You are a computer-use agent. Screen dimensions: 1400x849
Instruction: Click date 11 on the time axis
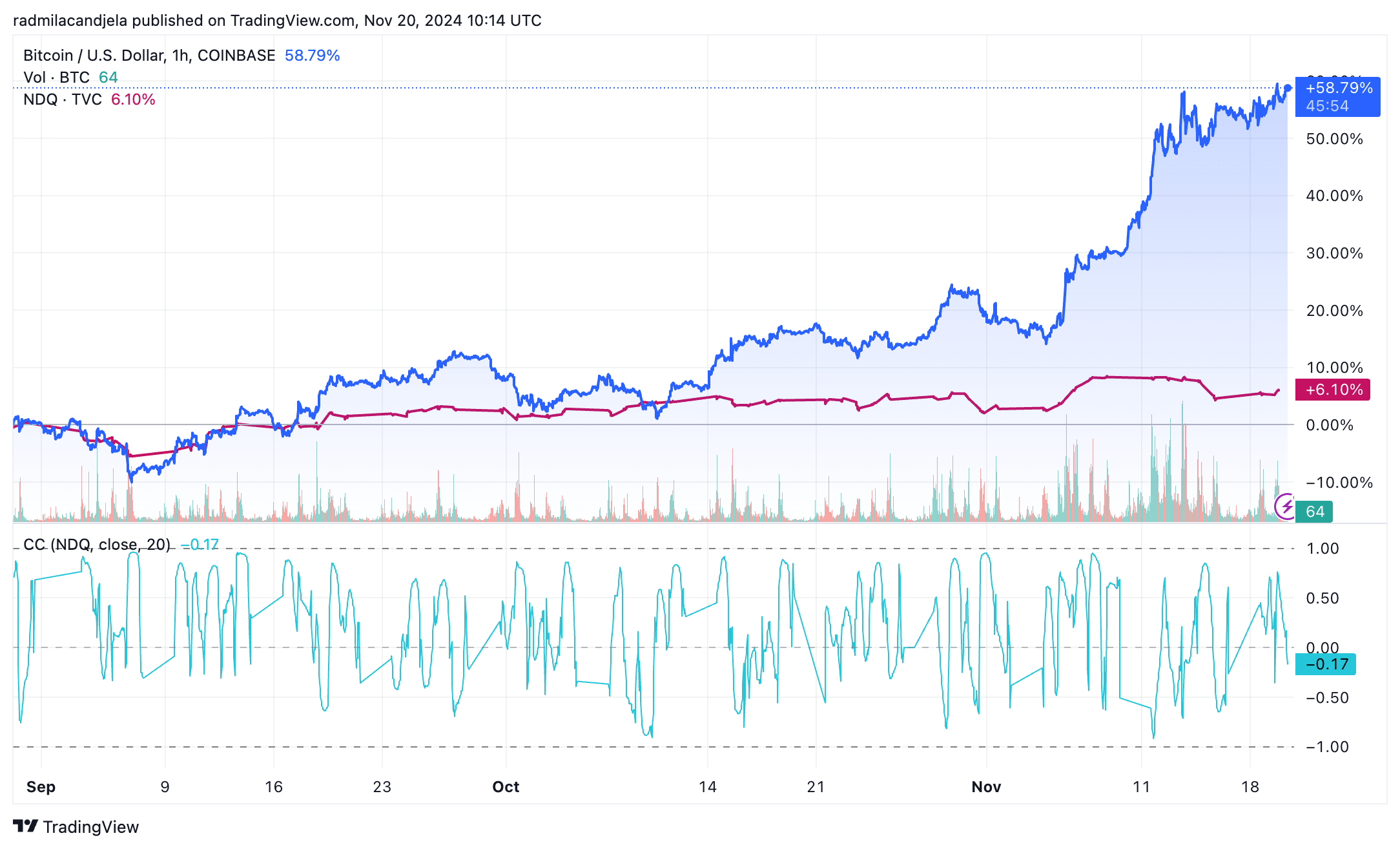[1142, 787]
